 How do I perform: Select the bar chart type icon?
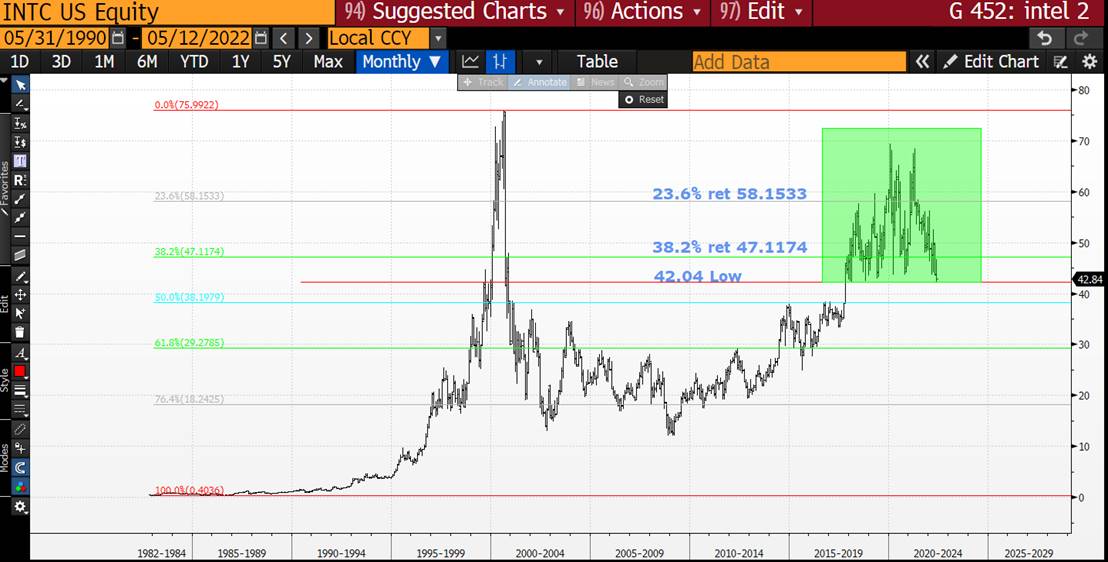coord(500,62)
